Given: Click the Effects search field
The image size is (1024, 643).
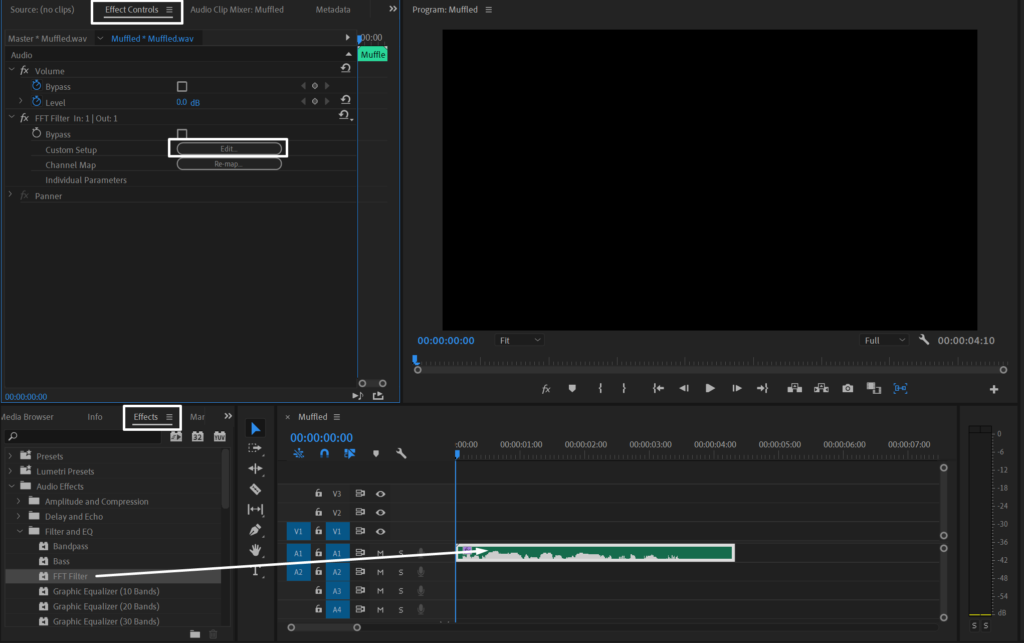Looking at the screenshot, I should 83,436.
